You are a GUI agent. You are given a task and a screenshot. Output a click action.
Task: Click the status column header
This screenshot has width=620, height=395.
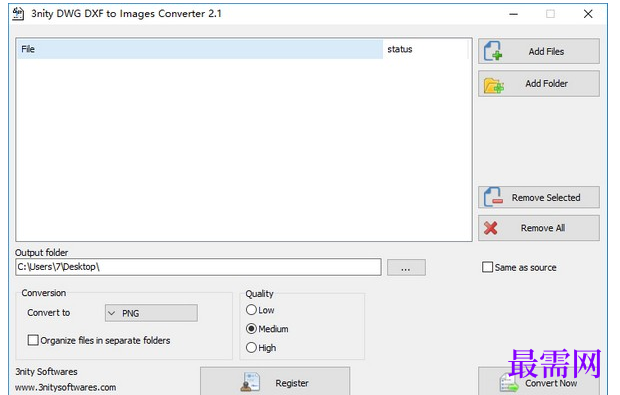tap(426, 49)
